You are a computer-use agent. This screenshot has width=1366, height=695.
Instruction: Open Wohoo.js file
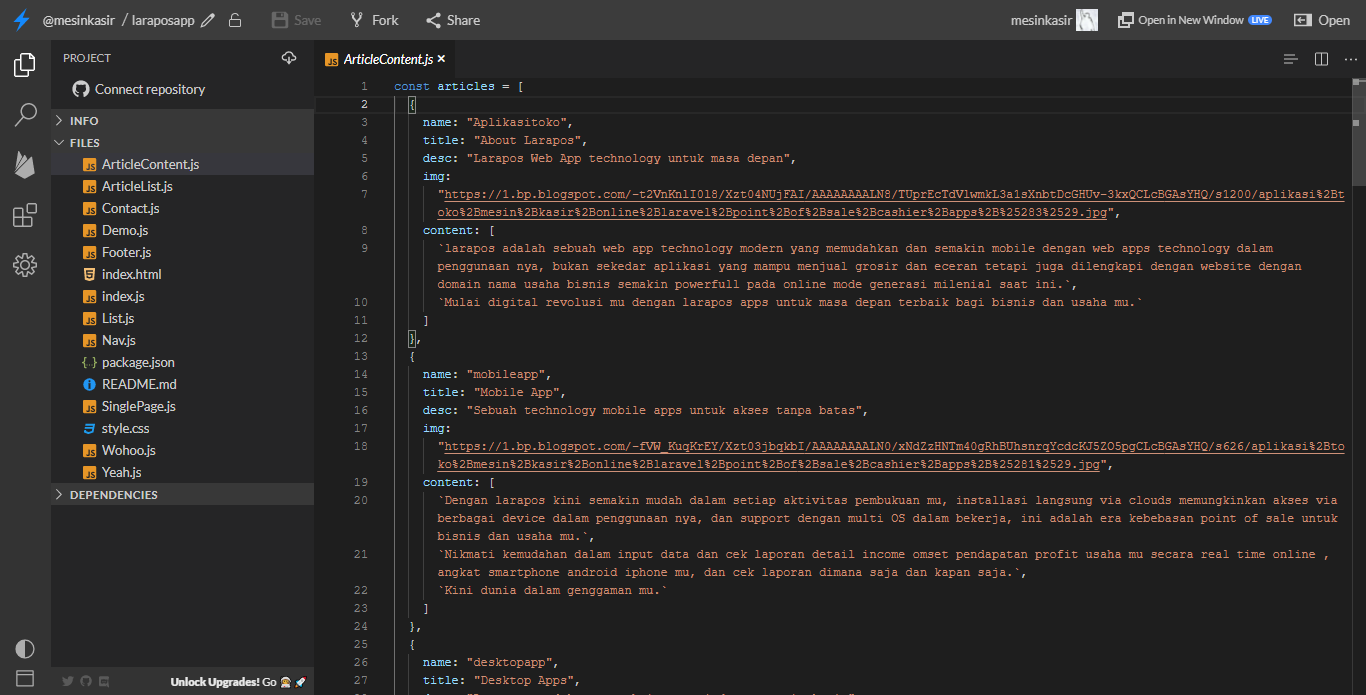point(182,450)
